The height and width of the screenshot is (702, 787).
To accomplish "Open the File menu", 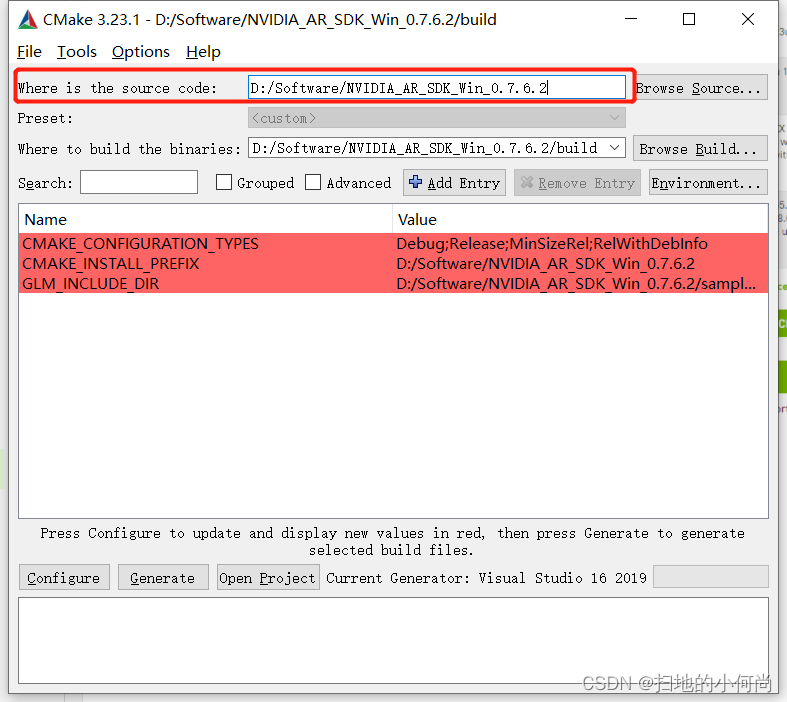I will coord(29,52).
